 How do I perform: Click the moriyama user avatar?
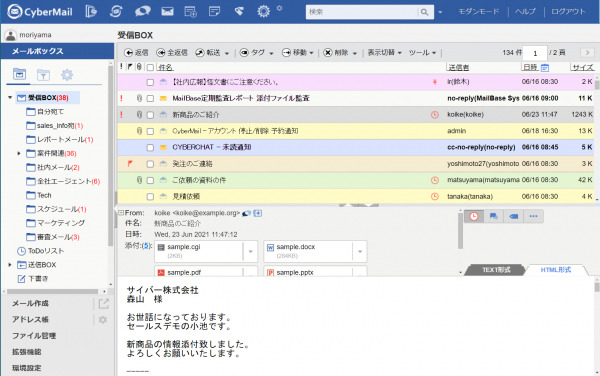(11, 35)
